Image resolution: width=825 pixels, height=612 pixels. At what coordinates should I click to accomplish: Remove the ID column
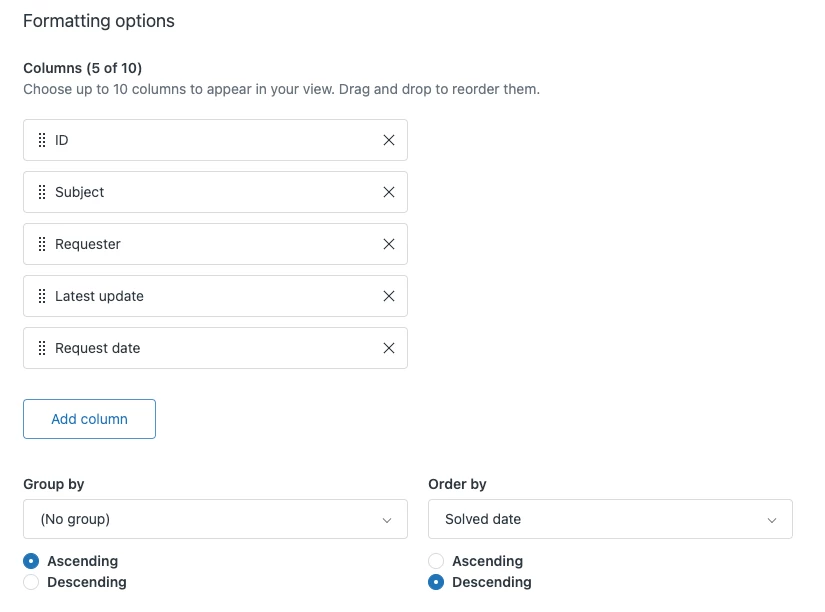click(x=389, y=140)
